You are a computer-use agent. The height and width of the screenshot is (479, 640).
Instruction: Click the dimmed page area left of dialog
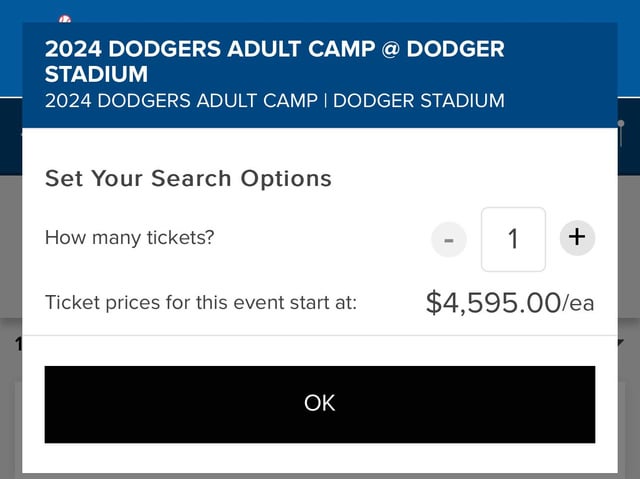coord(11,245)
